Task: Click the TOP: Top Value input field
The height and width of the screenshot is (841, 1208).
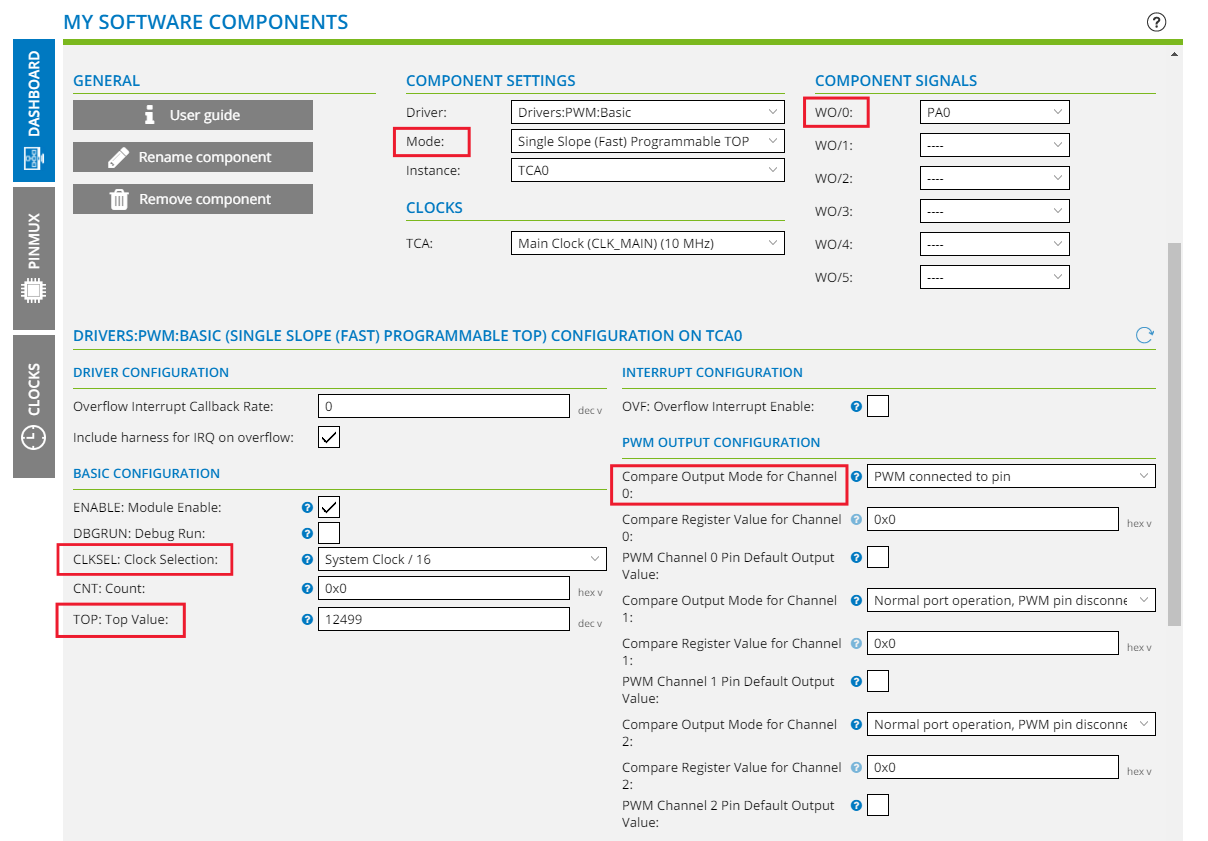Action: coord(444,619)
